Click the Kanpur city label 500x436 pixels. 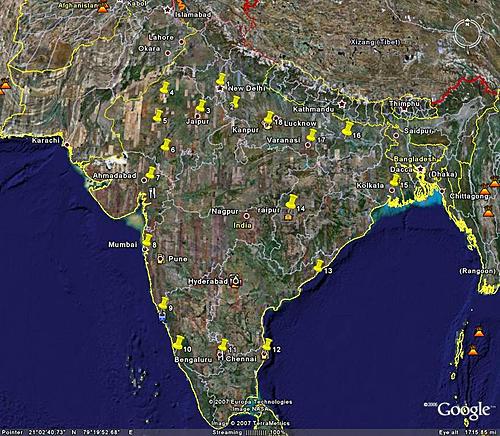tap(245, 130)
